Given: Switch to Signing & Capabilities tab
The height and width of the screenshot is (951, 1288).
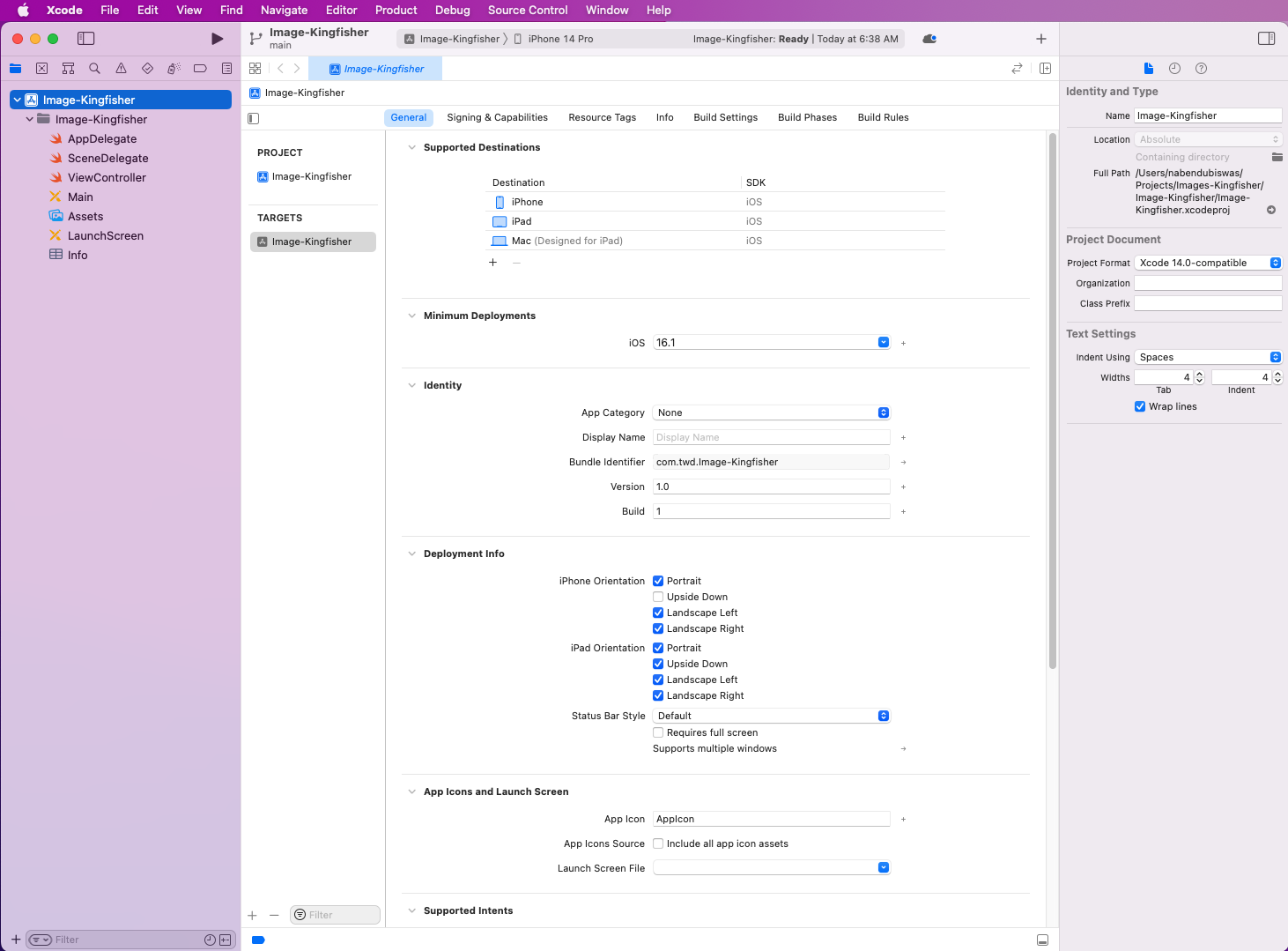Looking at the screenshot, I should click(x=497, y=117).
